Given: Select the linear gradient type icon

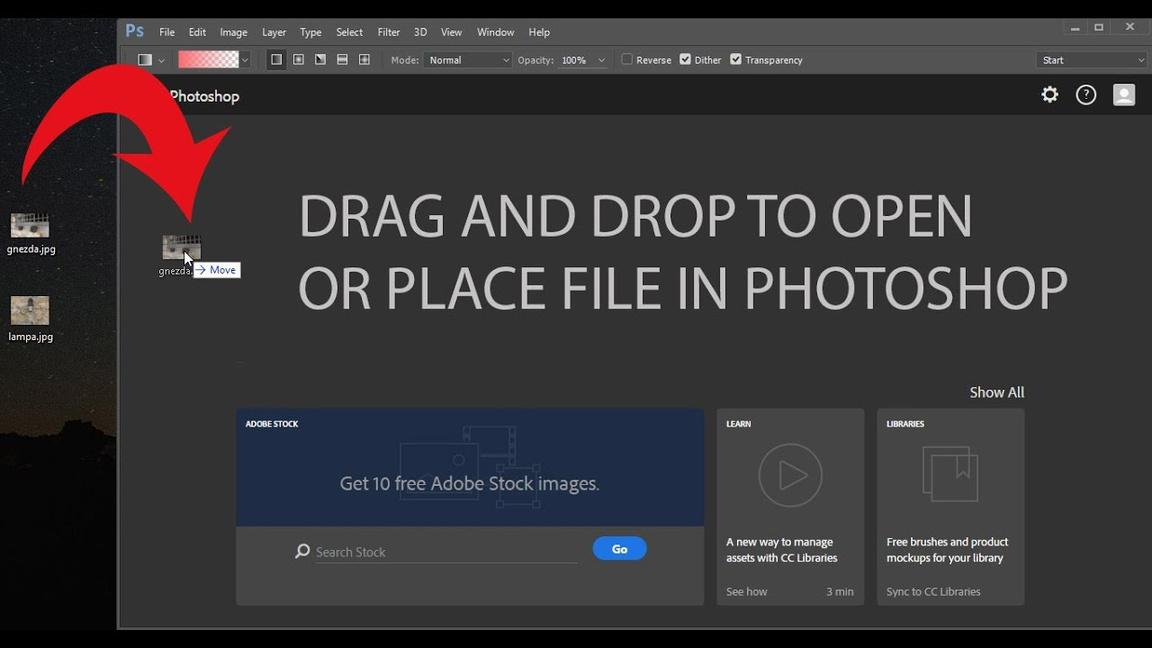Looking at the screenshot, I should [x=276, y=60].
